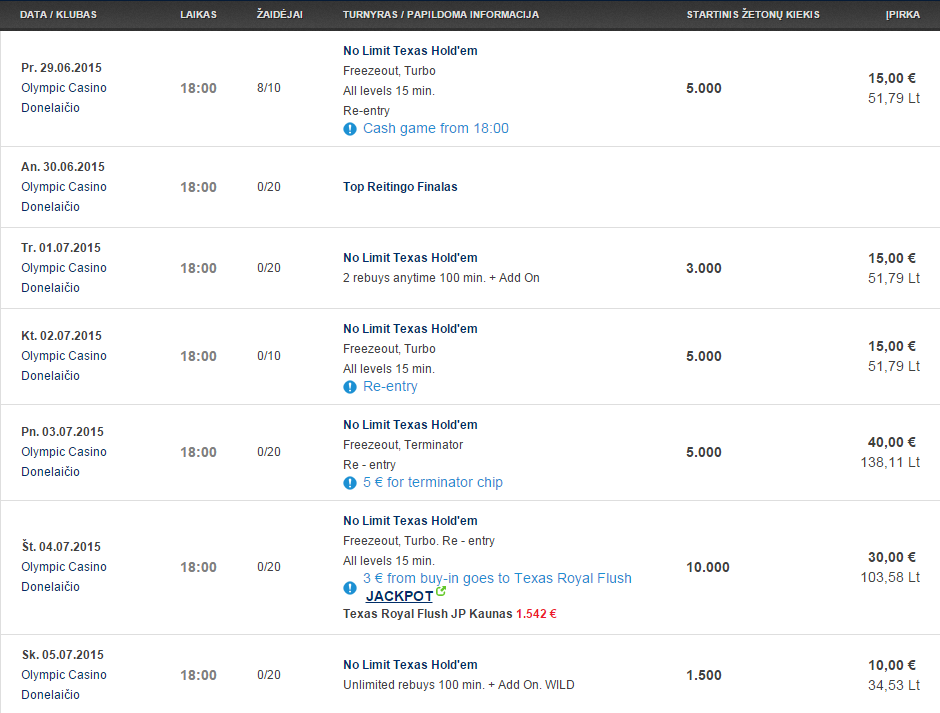The height and width of the screenshot is (713, 940).
Task: Click info icon beside Cash game notice
Action: [x=350, y=129]
